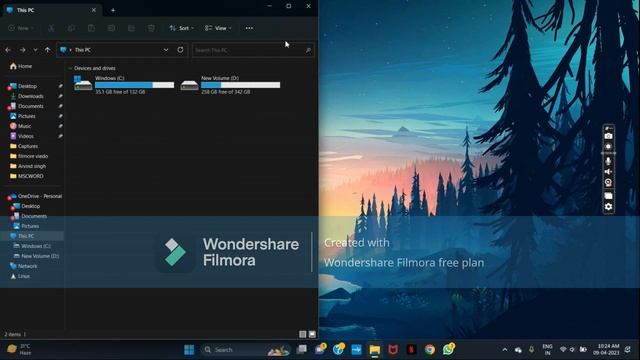
Task: Click the search magnifier in Explorer search box
Action: [308, 50]
